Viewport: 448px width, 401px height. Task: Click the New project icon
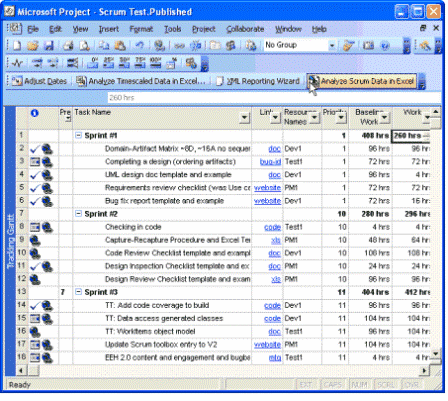click(16, 46)
